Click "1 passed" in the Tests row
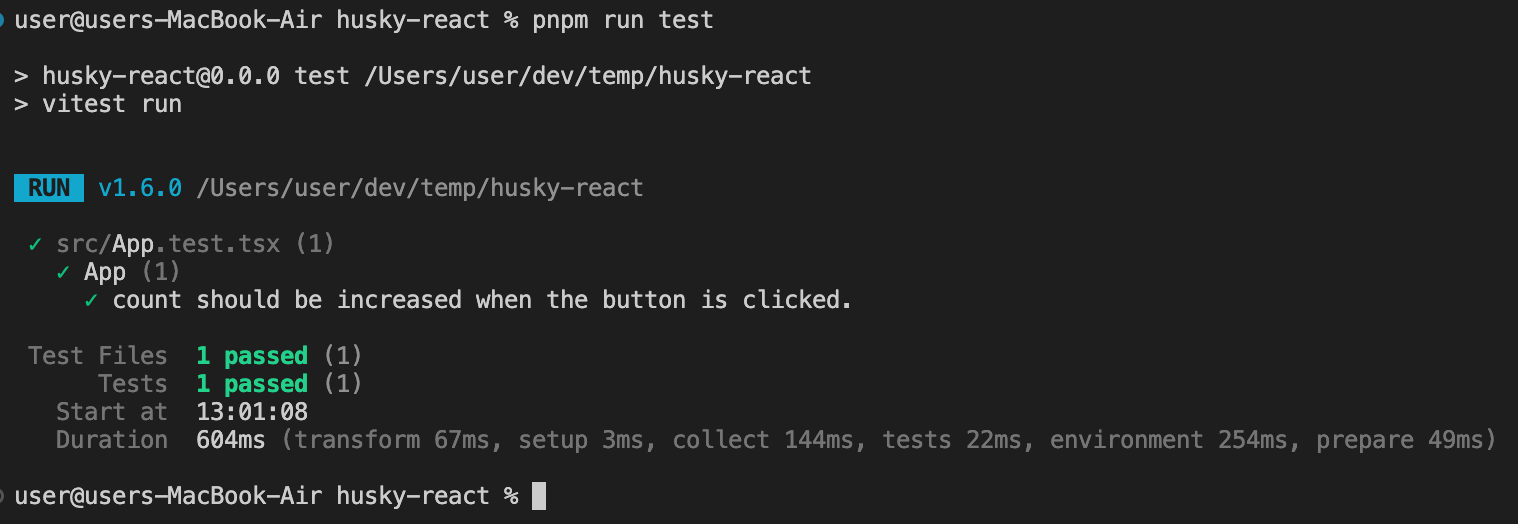This screenshot has height=524, width=1518. click(x=252, y=384)
